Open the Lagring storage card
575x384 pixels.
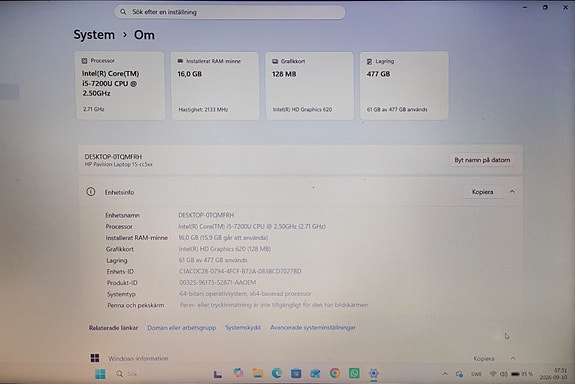tap(404, 85)
